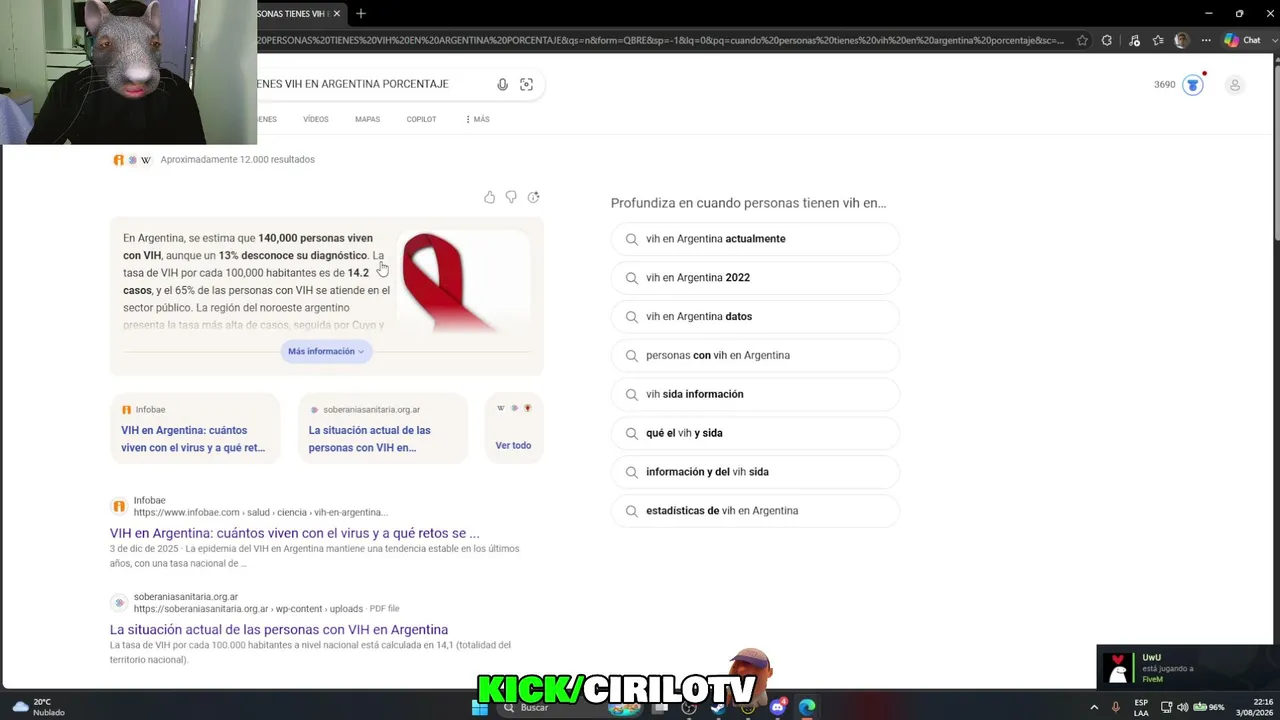Open the volume speaker tray icon

pyautogui.click(x=1183, y=707)
